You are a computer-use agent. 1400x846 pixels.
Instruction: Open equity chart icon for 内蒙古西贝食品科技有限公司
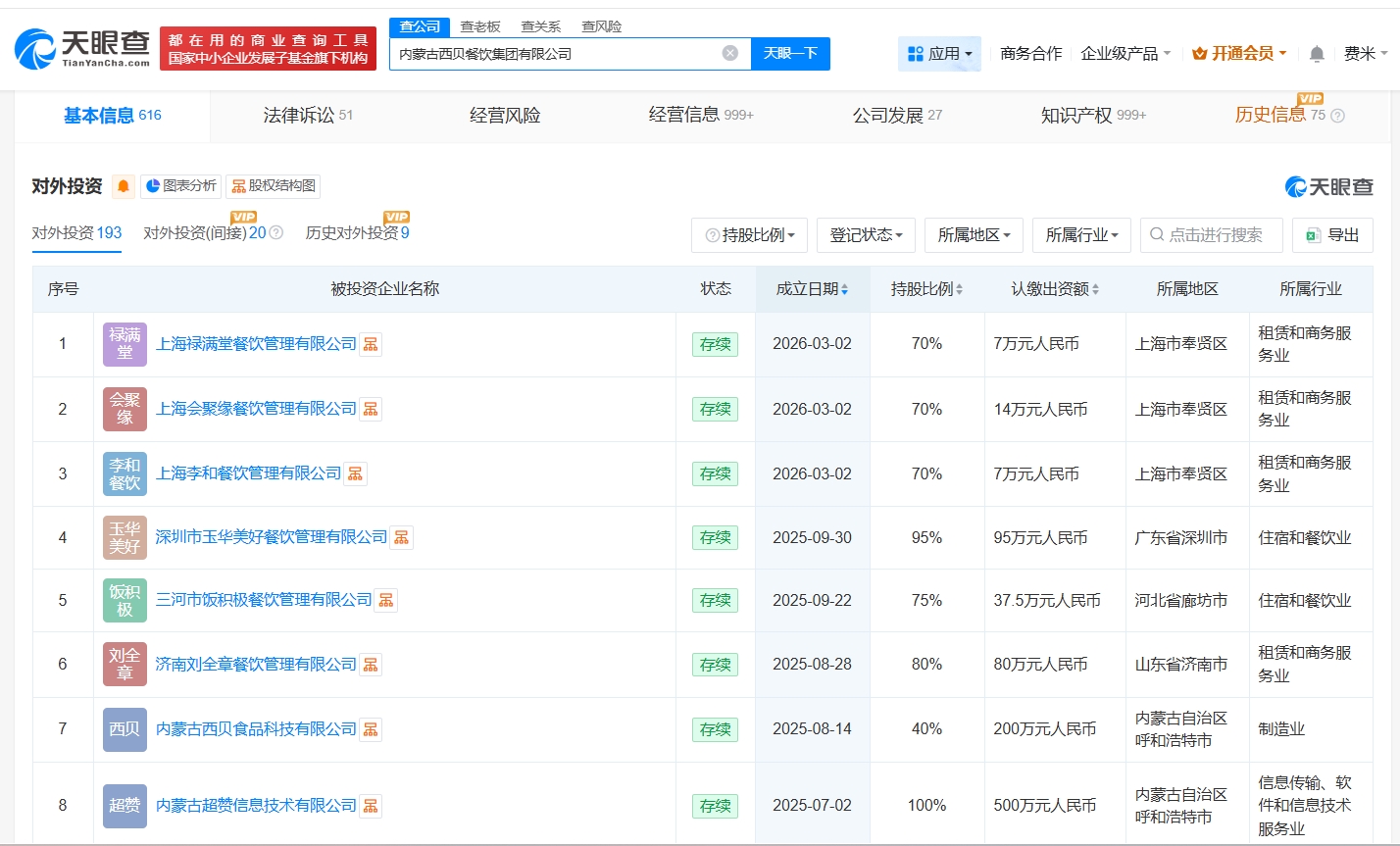tap(371, 729)
